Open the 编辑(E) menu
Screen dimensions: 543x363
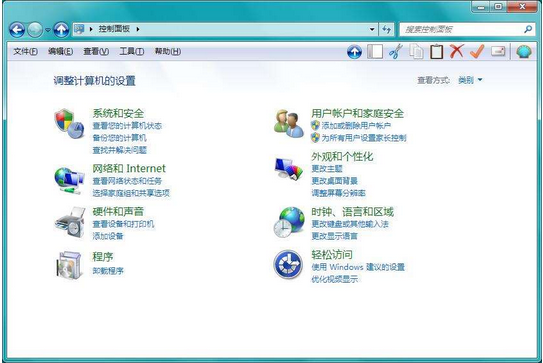click(x=60, y=52)
